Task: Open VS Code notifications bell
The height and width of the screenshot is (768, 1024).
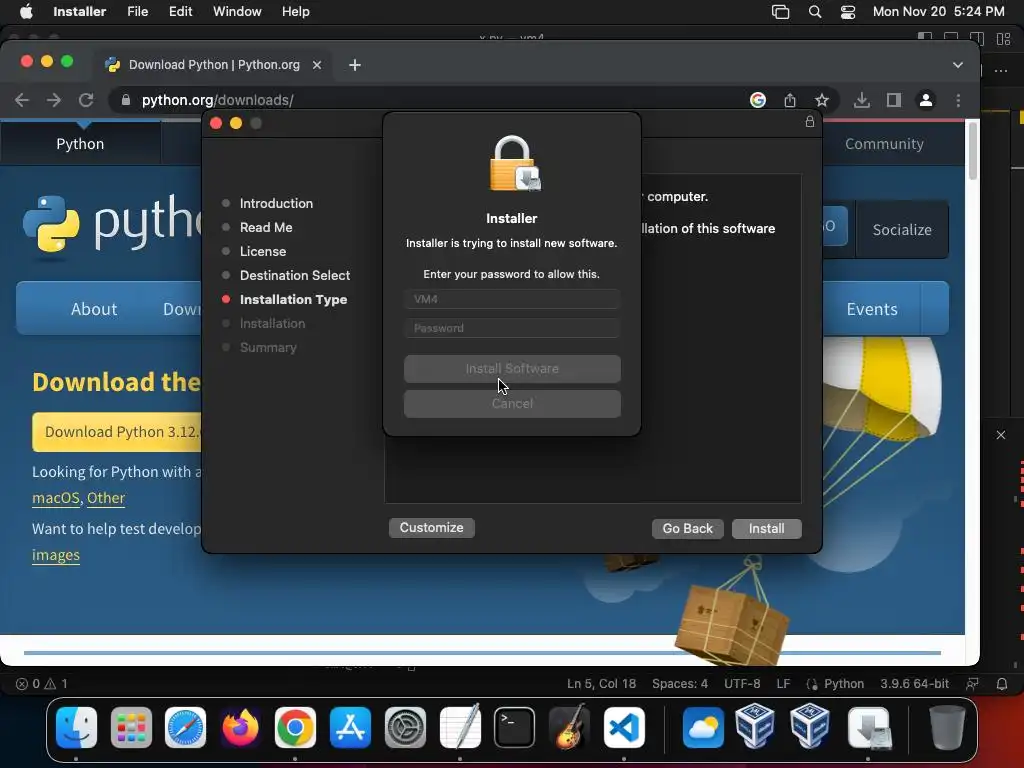Action: click(x=1001, y=684)
